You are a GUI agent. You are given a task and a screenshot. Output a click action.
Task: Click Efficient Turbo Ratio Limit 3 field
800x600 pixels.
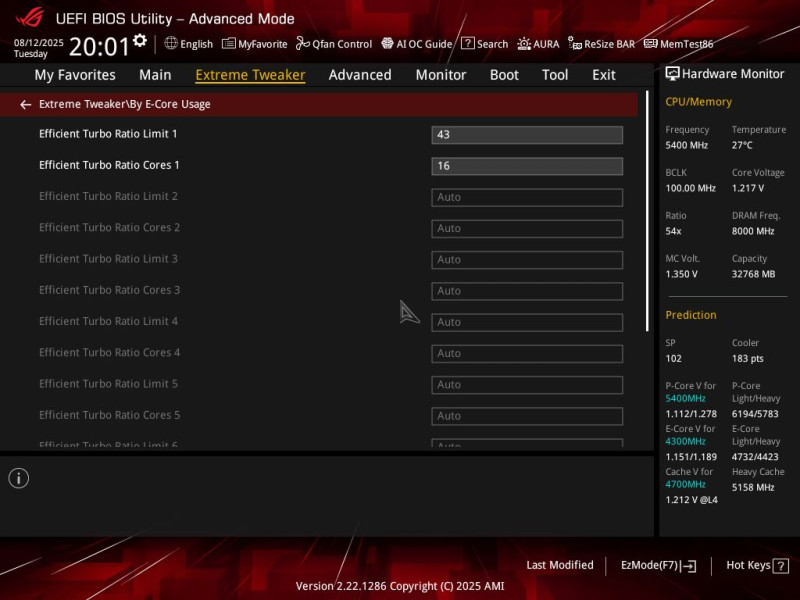pos(527,260)
